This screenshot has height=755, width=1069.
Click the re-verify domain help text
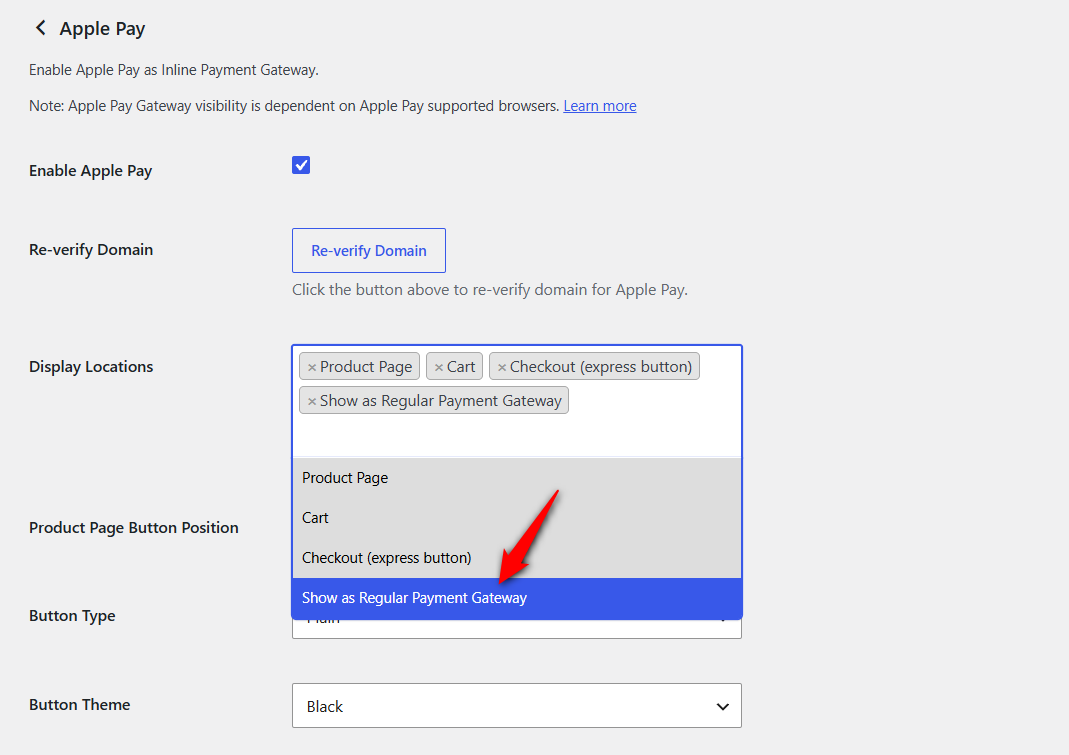pos(490,290)
